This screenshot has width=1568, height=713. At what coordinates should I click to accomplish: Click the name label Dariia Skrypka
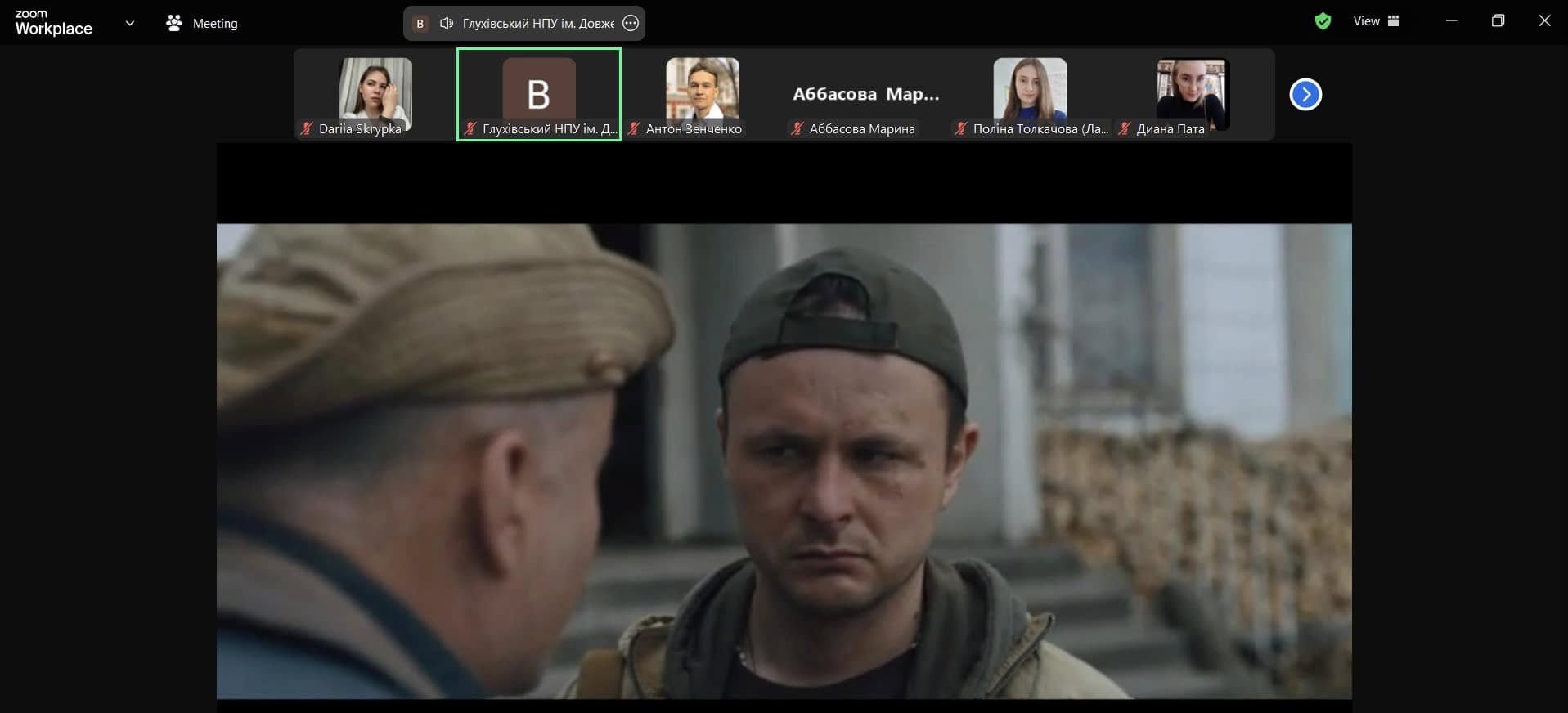pos(360,129)
